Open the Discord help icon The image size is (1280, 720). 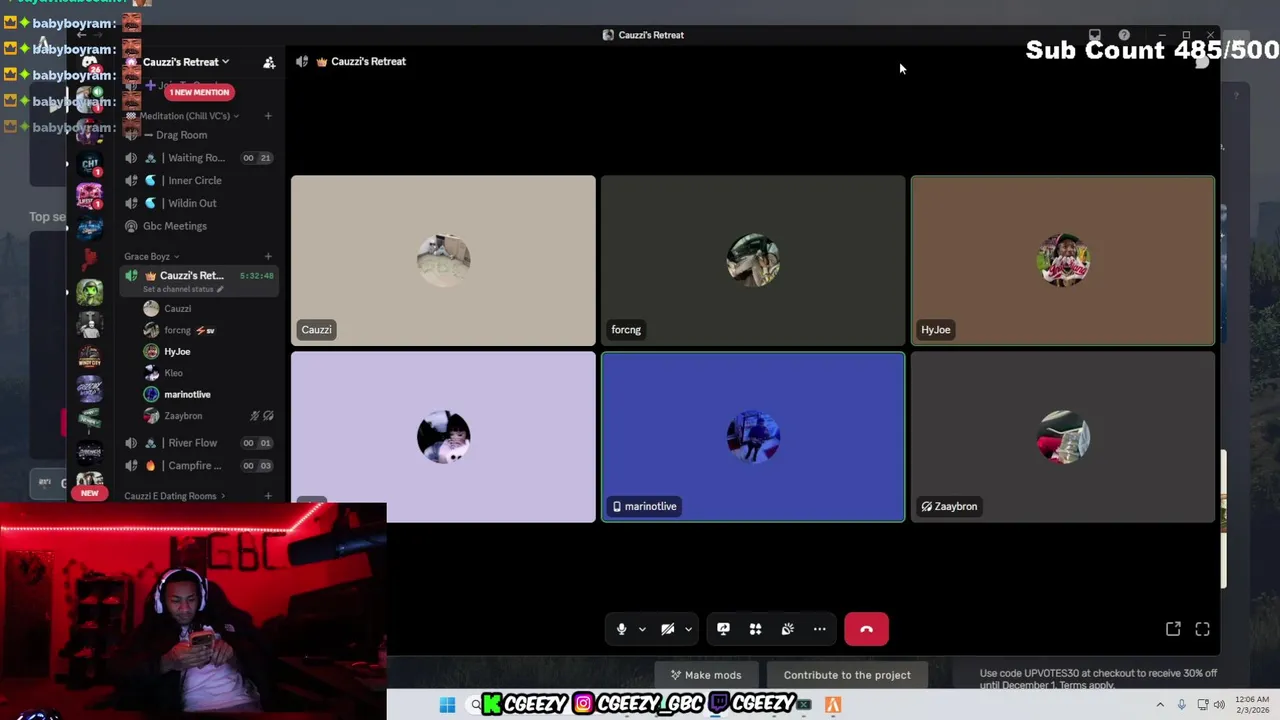pyautogui.click(x=1124, y=35)
